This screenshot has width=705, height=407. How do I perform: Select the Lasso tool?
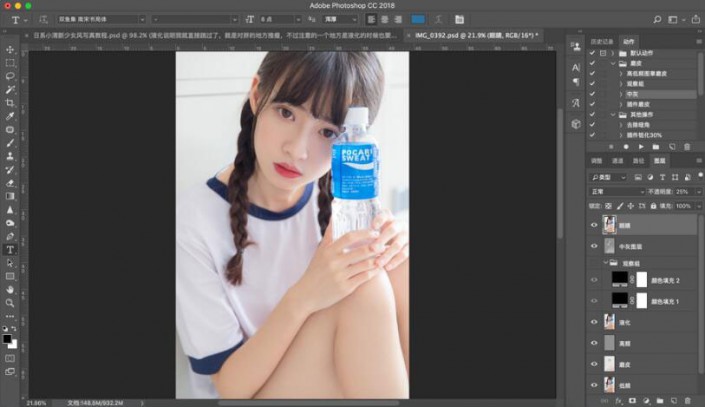pos(10,76)
